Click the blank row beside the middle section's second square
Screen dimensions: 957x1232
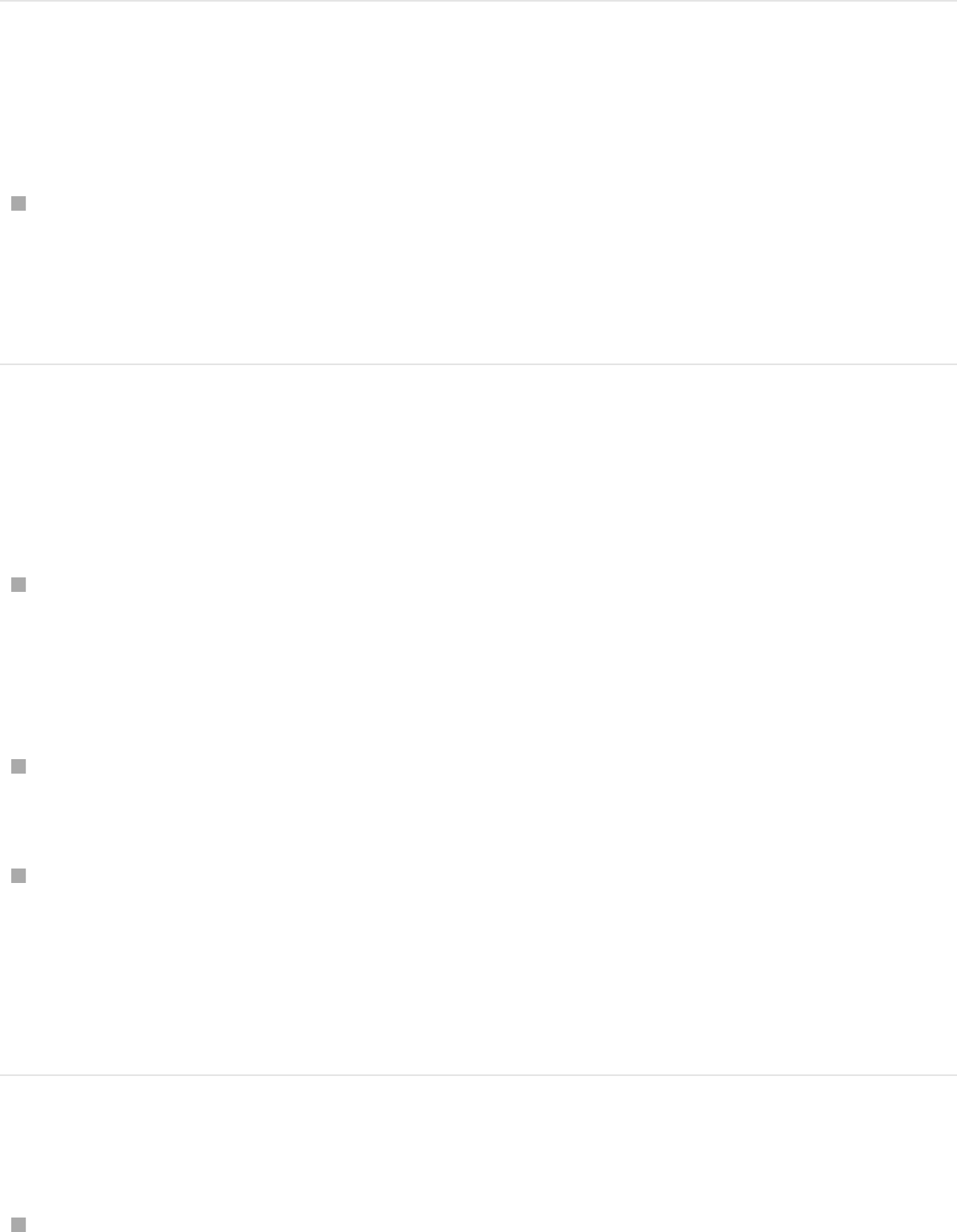click(x=491, y=766)
